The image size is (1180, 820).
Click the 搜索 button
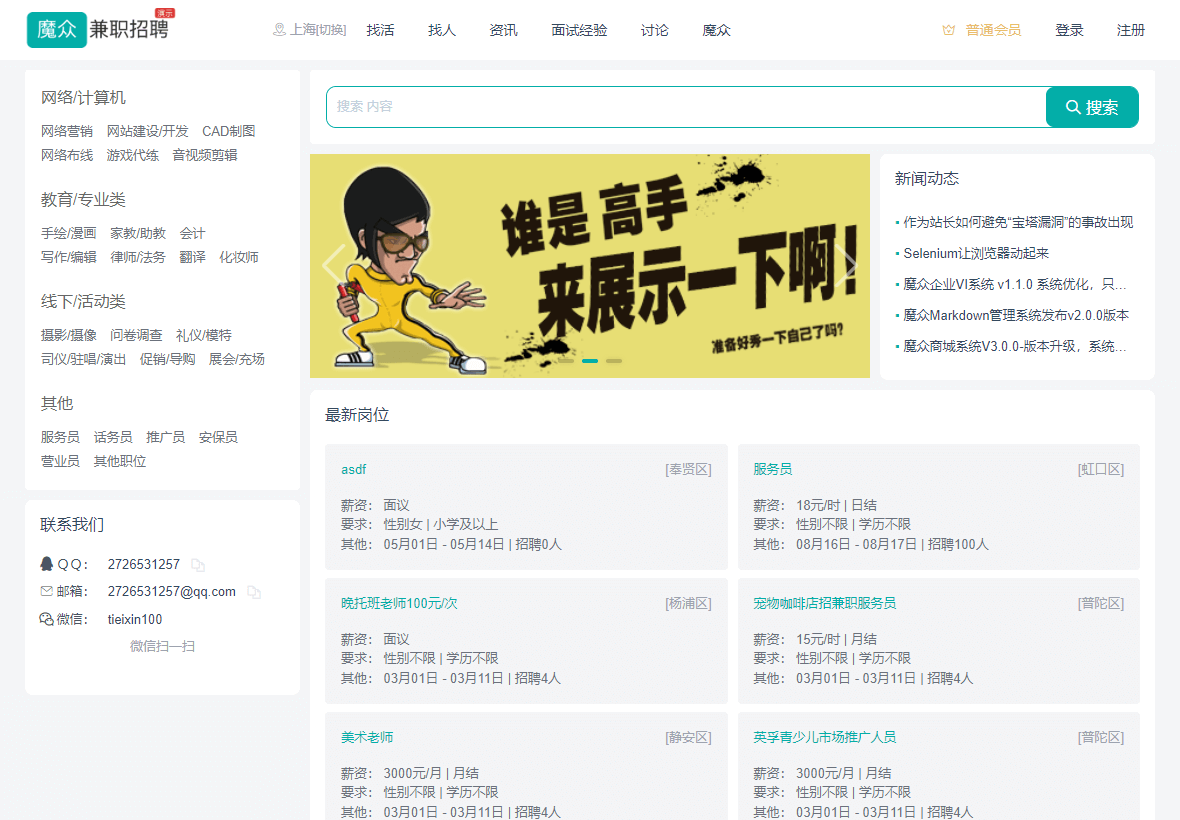pyautogui.click(x=1092, y=107)
